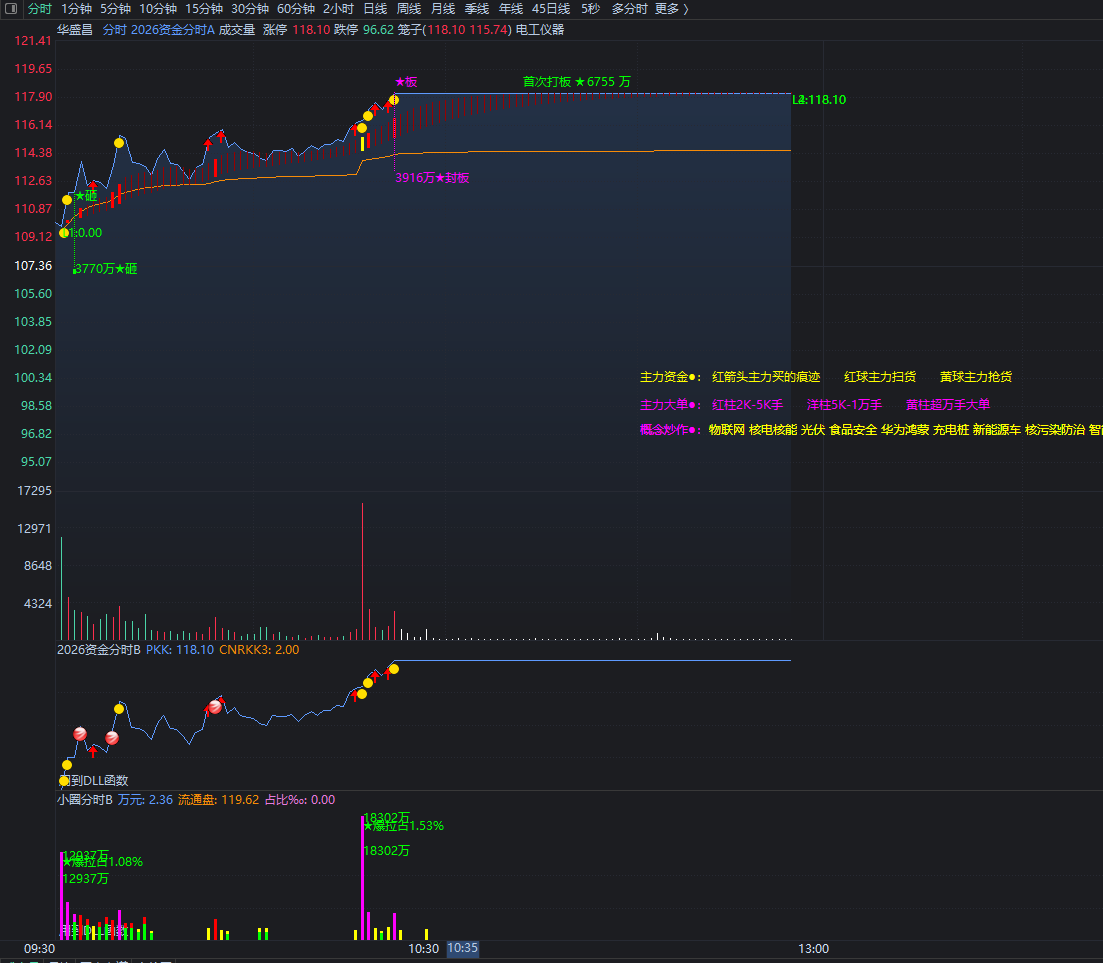Switch to the 30分钟 period
The image size is (1103, 963).
click(250, 9)
